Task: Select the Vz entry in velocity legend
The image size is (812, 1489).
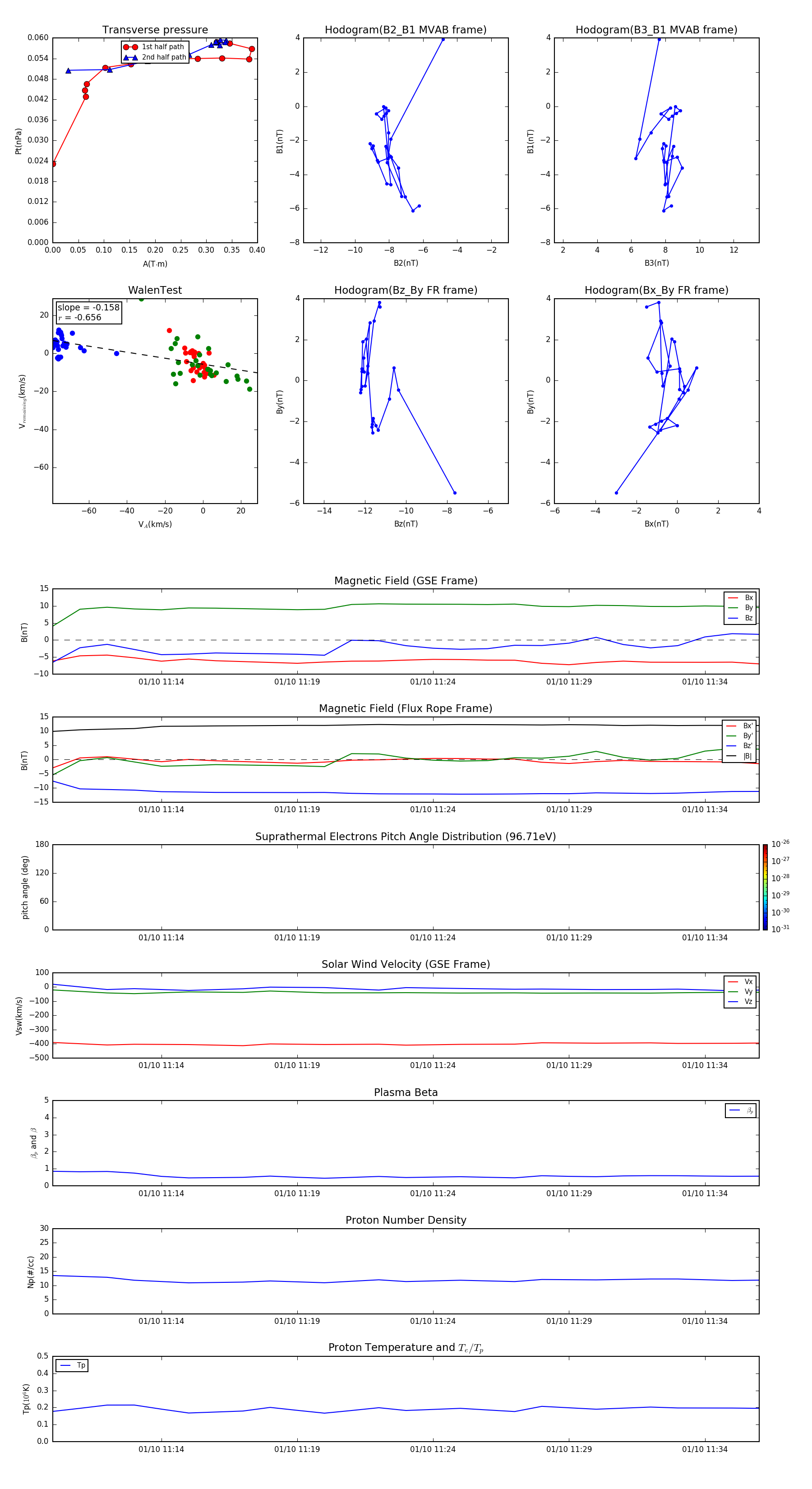Action: click(x=740, y=1002)
